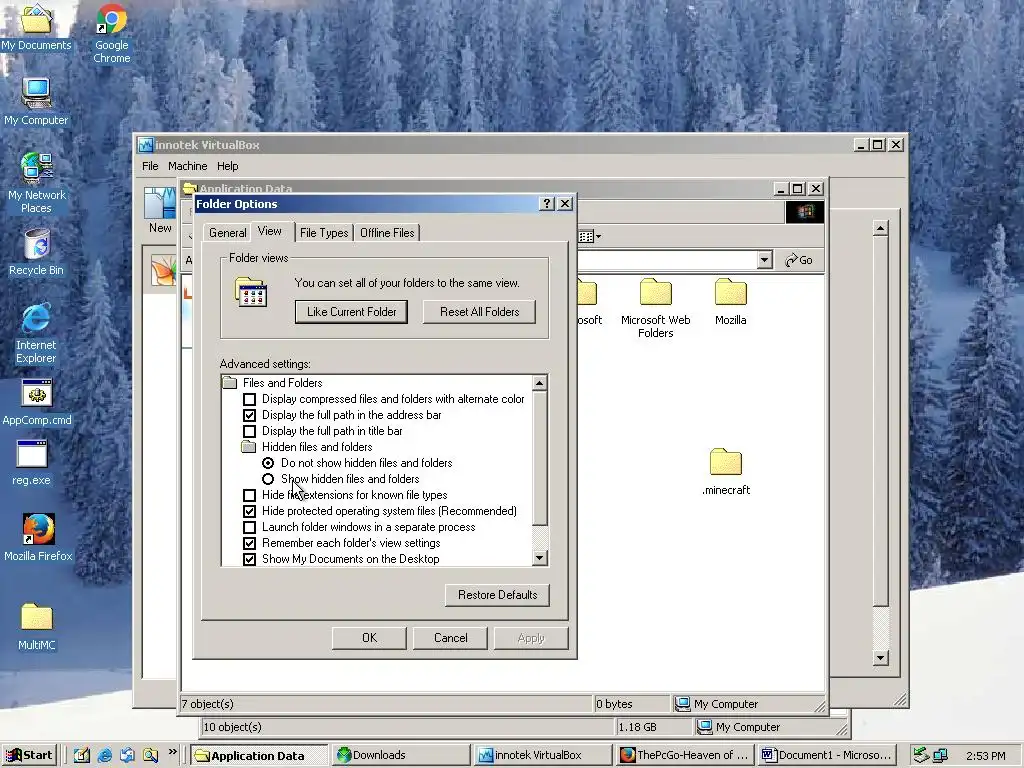Viewport: 1024px width, 768px height.
Task: Open the MultiMC desktop folder
Action: click(x=37, y=627)
